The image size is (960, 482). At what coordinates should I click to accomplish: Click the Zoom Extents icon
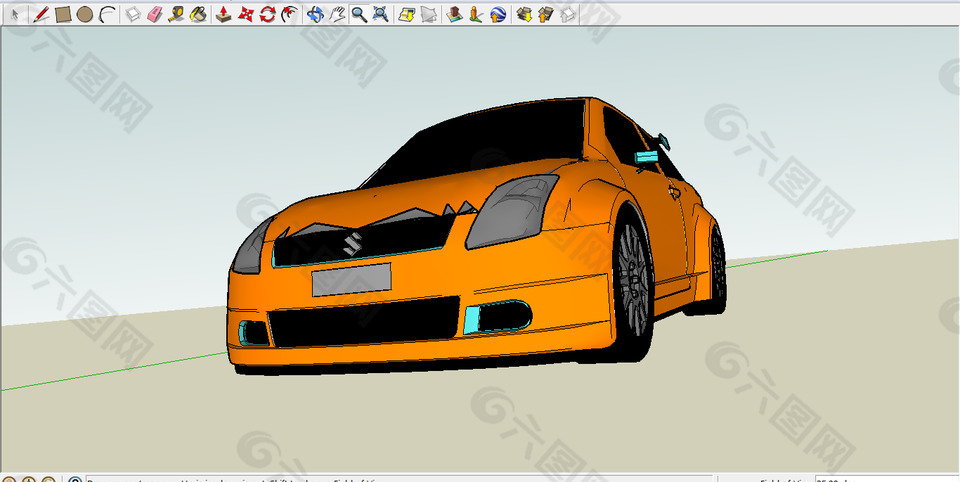click(x=380, y=14)
